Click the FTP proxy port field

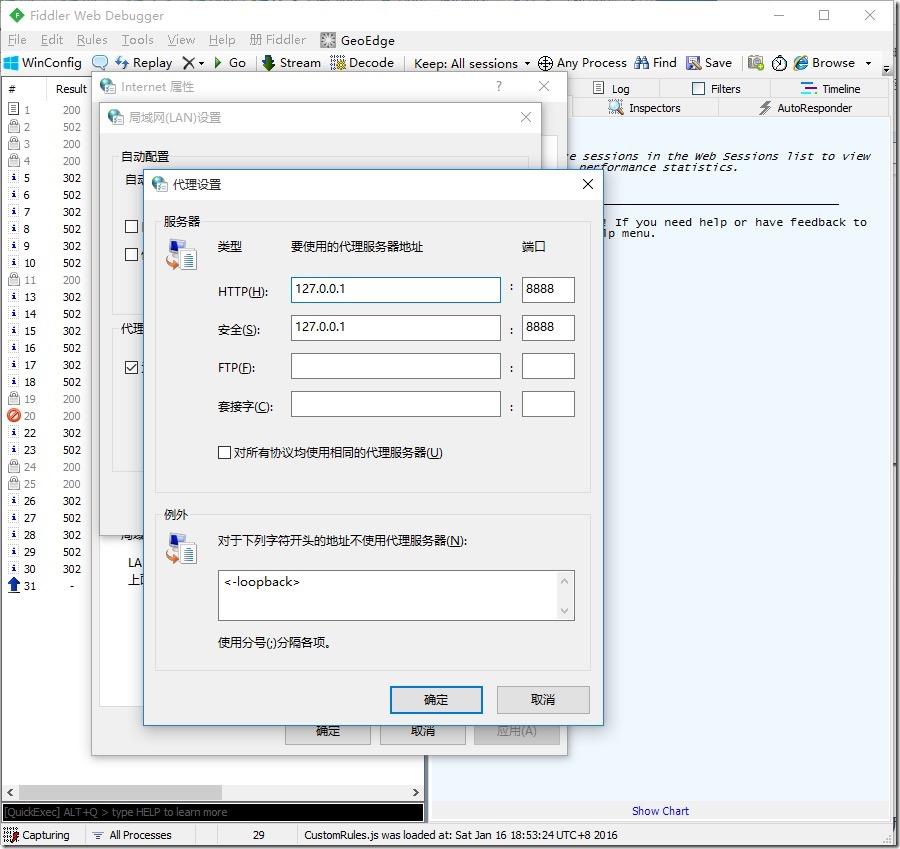click(x=548, y=366)
